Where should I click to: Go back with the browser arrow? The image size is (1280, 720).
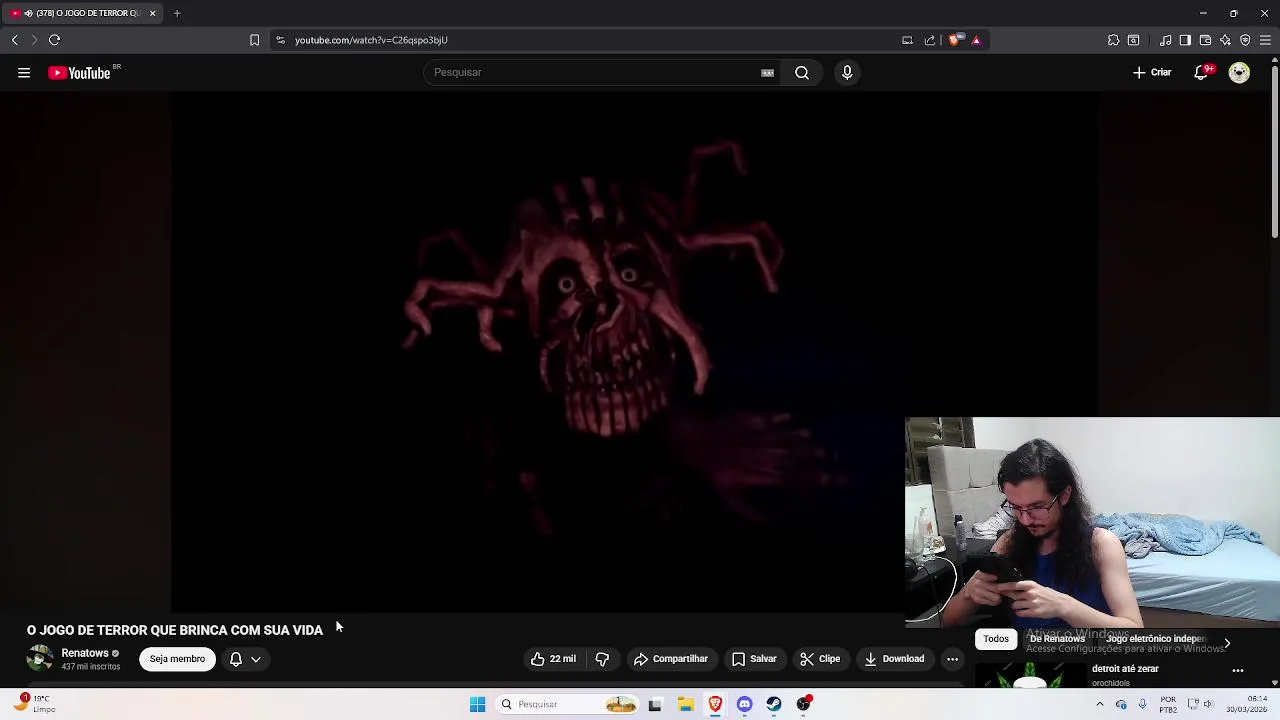point(15,40)
